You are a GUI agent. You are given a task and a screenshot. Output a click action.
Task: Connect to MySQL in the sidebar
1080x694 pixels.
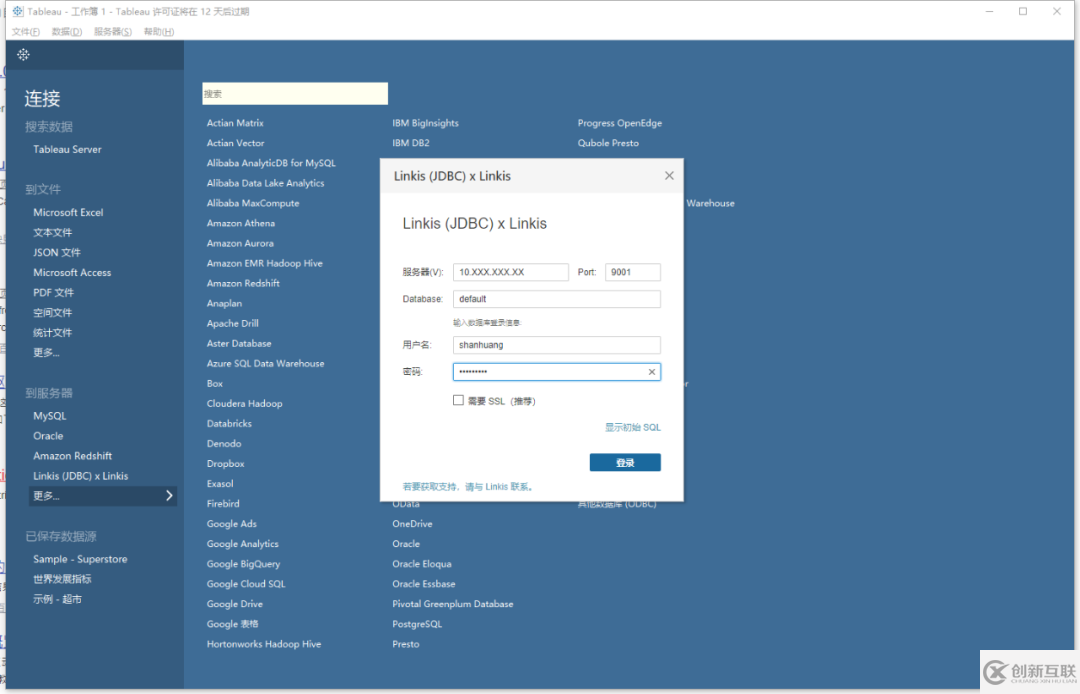[50, 416]
